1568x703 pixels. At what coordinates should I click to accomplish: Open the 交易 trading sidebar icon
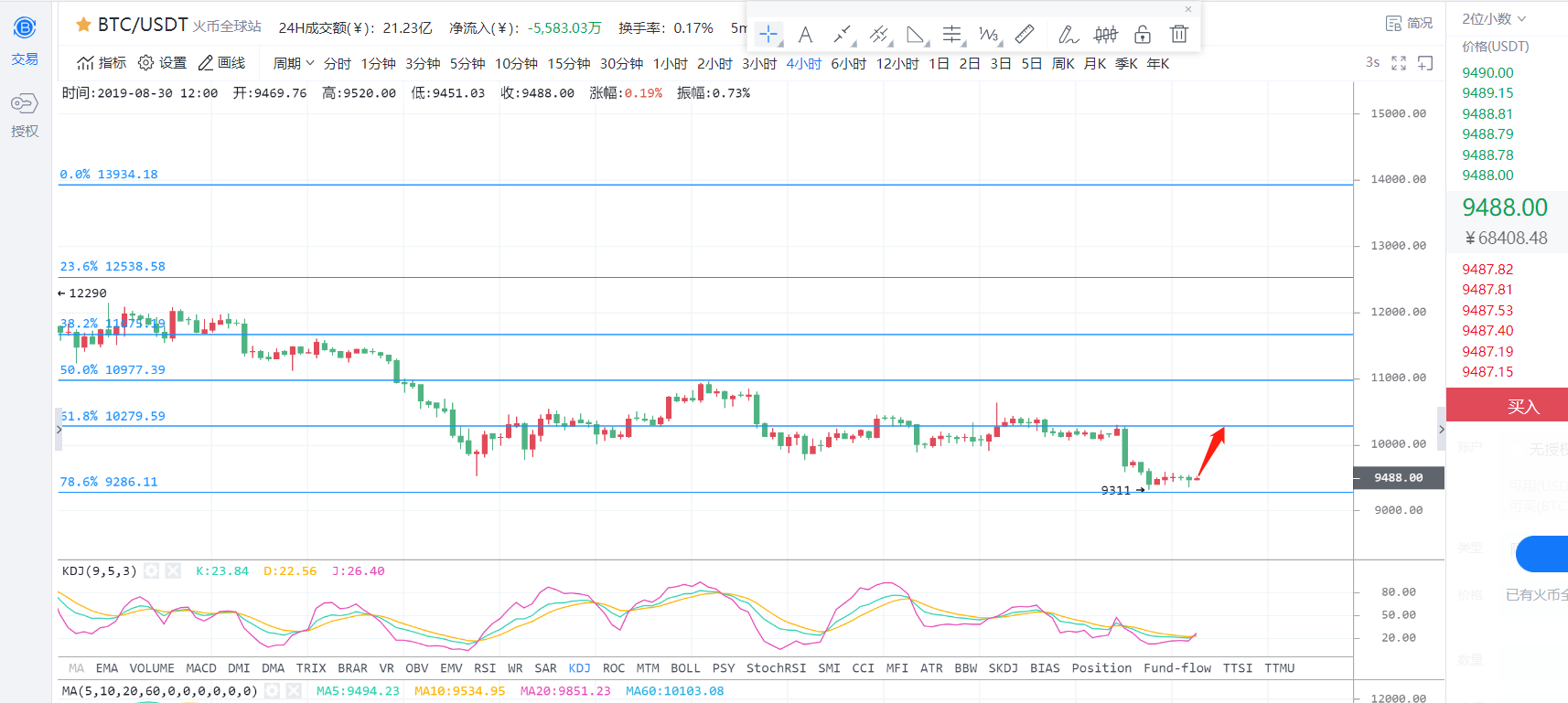(25, 41)
